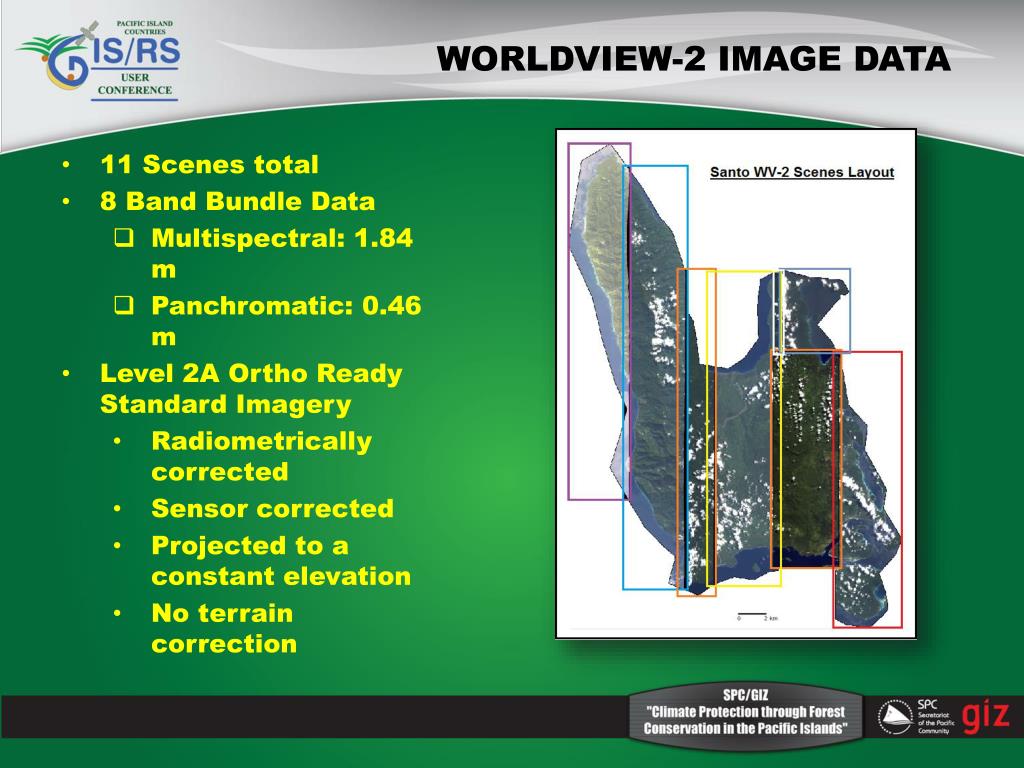Click the 'Panchromatic: 0.46 m' line
The image size is (1024, 768).
point(286,321)
